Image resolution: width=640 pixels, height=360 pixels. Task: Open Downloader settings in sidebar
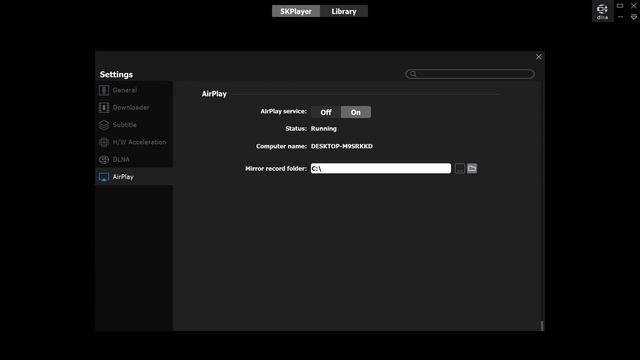coord(134,107)
